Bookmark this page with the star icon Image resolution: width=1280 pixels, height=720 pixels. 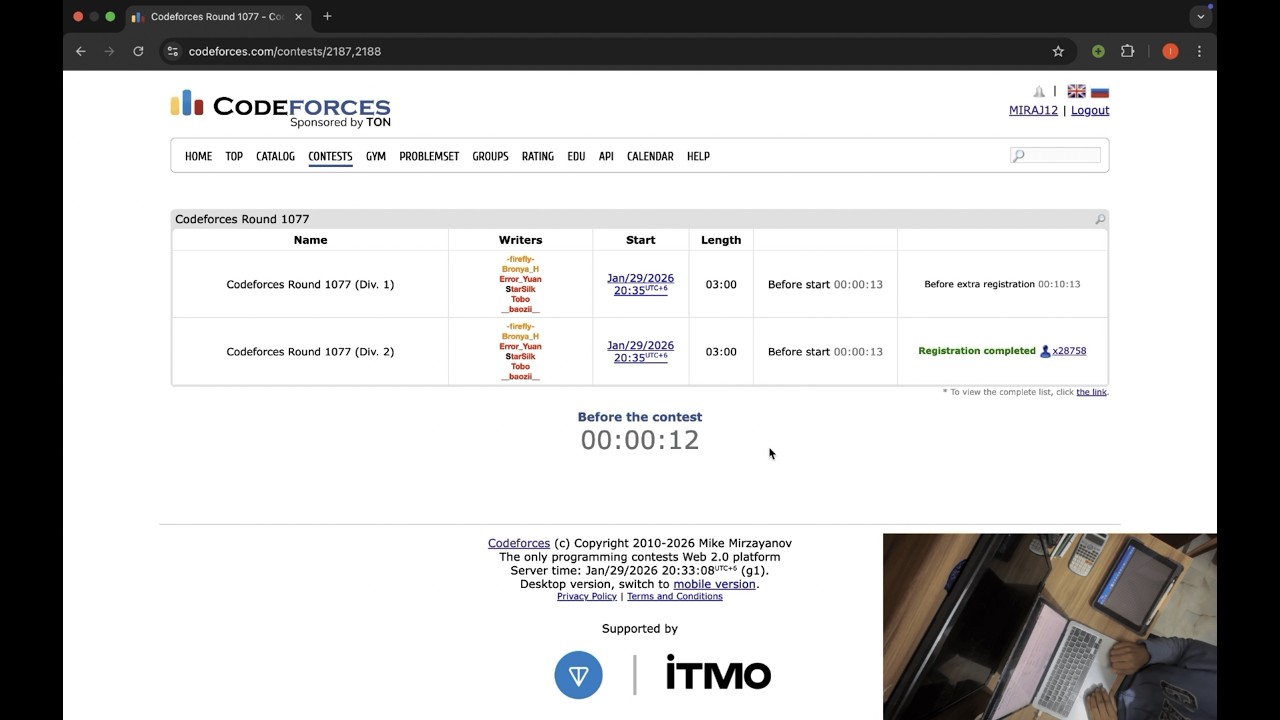[x=1058, y=51]
